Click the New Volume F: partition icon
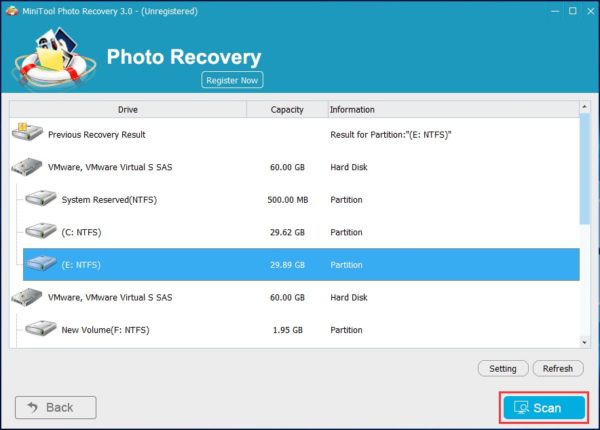Screen dimensions: 600x430 coord(41,329)
